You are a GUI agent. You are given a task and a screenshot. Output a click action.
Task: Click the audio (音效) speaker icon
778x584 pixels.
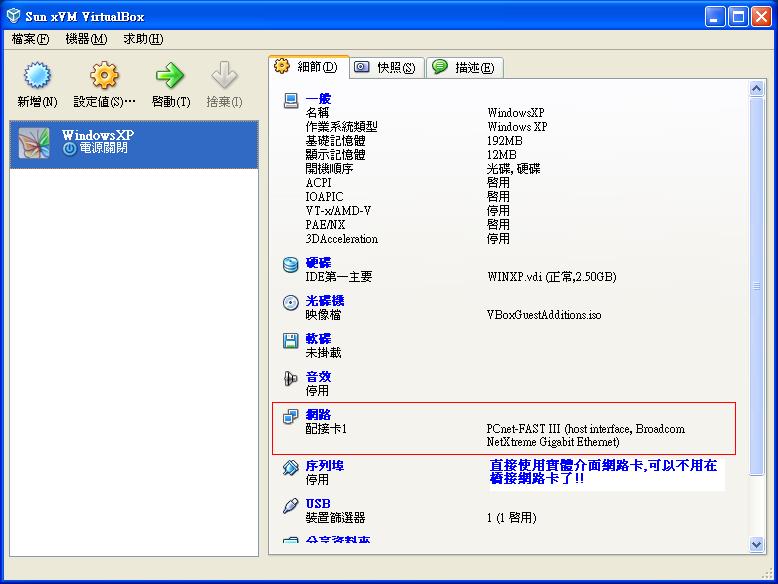[291, 379]
